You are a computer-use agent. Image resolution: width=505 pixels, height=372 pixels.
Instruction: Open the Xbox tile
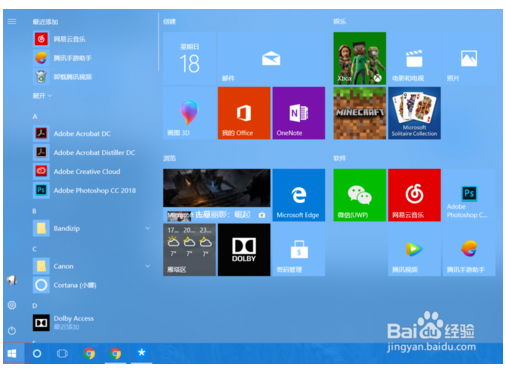coord(360,58)
